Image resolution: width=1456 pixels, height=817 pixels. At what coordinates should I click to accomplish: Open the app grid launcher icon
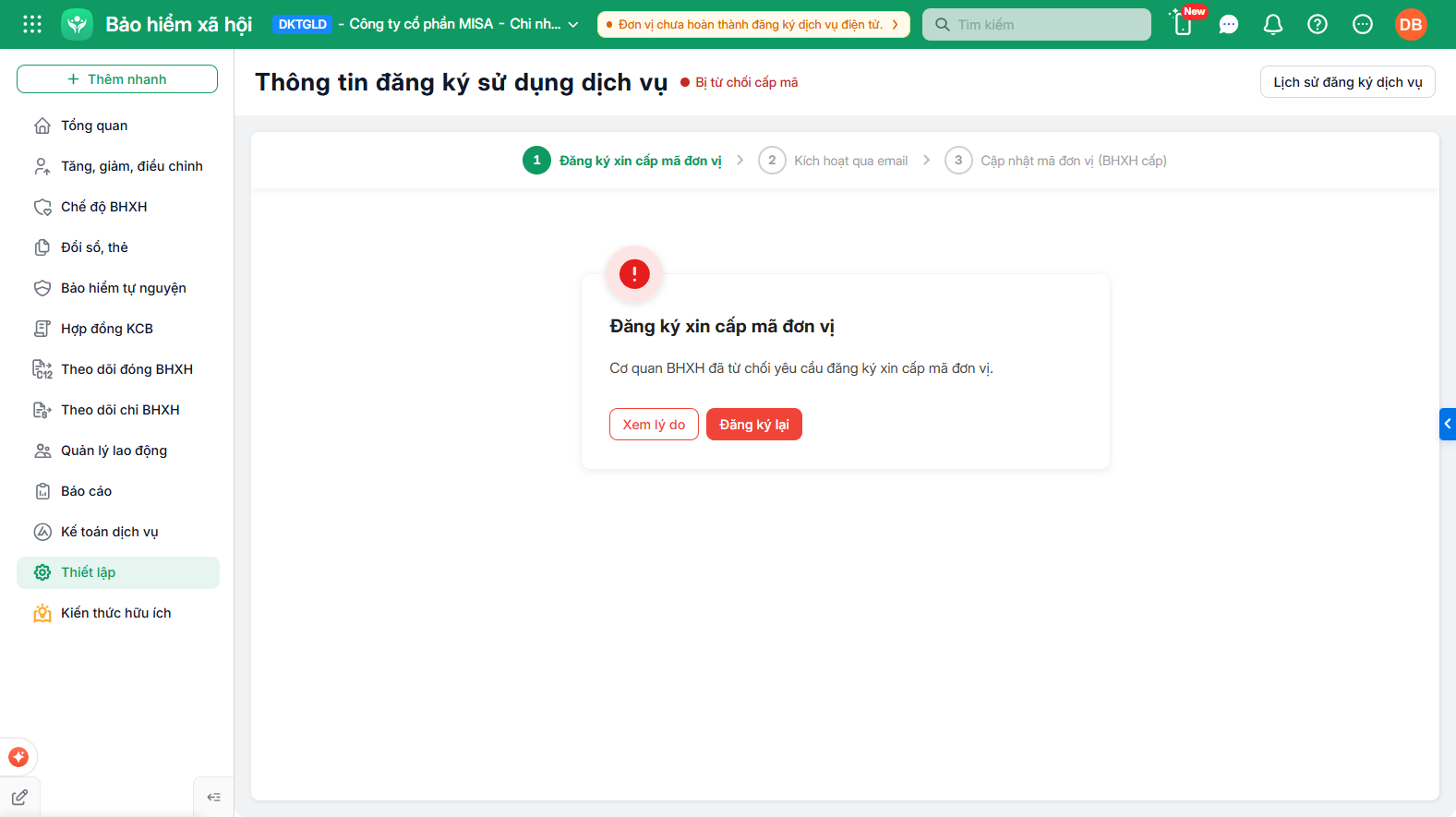tap(32, 24)
